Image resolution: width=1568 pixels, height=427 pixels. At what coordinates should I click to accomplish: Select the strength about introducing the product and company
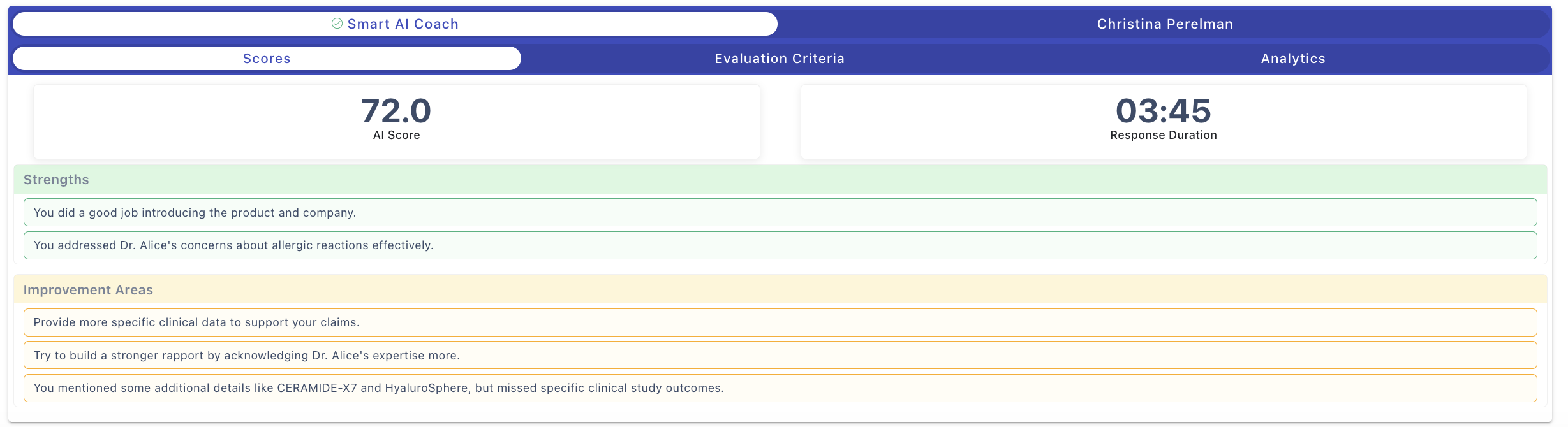[x=780, y=212]
